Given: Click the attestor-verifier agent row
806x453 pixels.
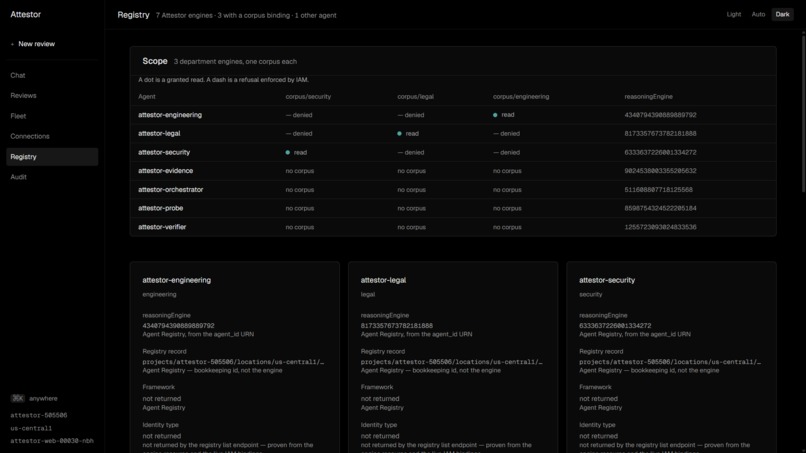Looking at the screenshot, I should coord(453,227).
